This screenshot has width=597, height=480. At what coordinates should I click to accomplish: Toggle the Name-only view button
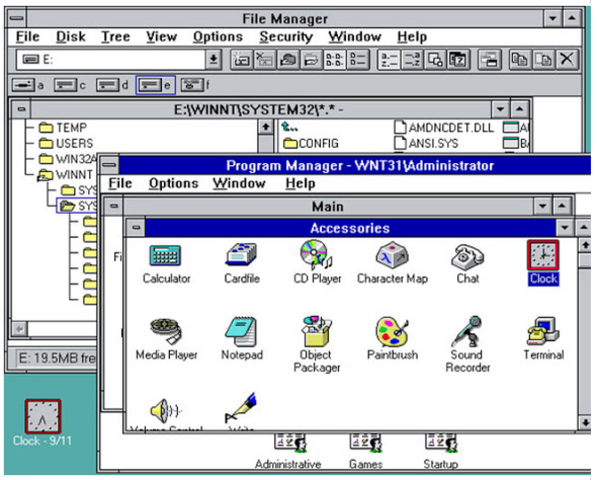tap(335, 60)
